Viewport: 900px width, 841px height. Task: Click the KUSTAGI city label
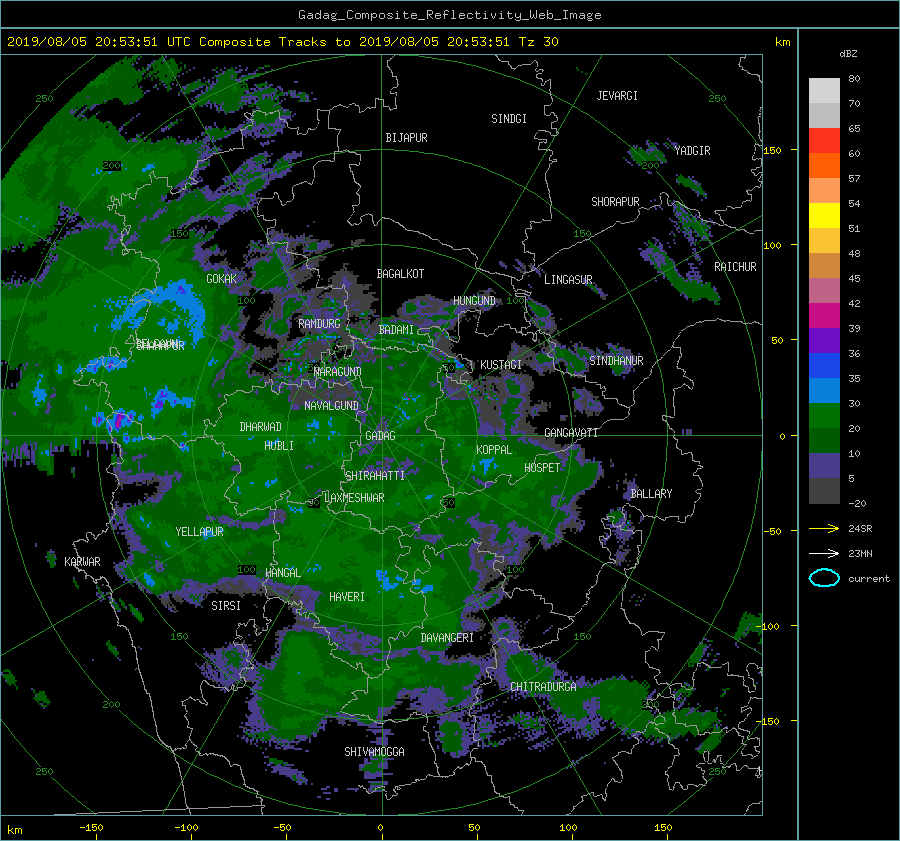pyautogui.click(x=501, y=365)
